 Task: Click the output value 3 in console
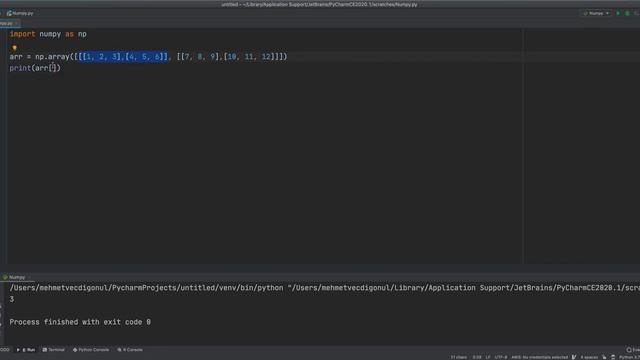[x=12, y=299]
